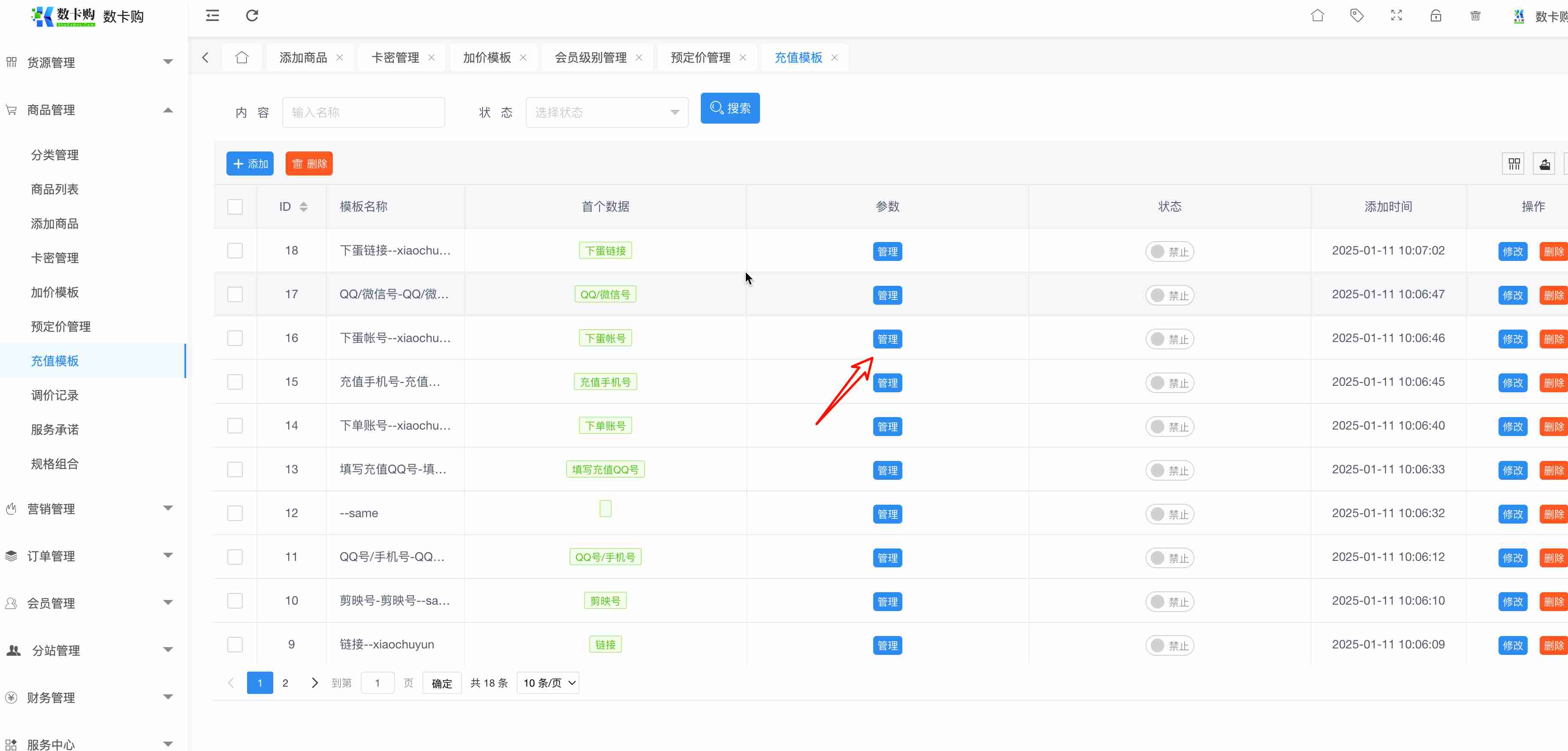Open the 选择状态 status dropdown
Viewport: 1568px width, 751px height.
[607, 113]
